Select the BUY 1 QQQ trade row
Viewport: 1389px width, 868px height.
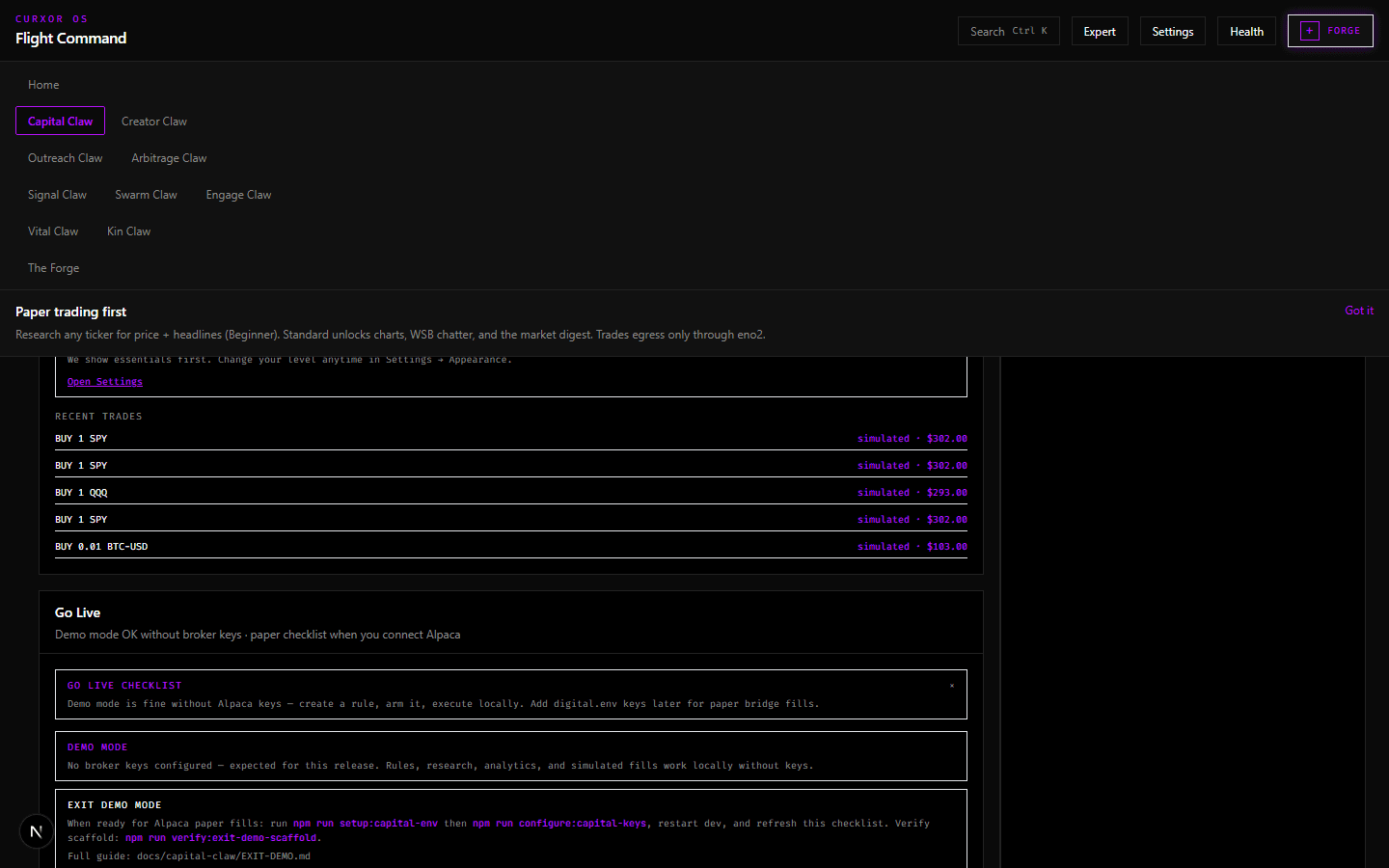coord(511,492)
